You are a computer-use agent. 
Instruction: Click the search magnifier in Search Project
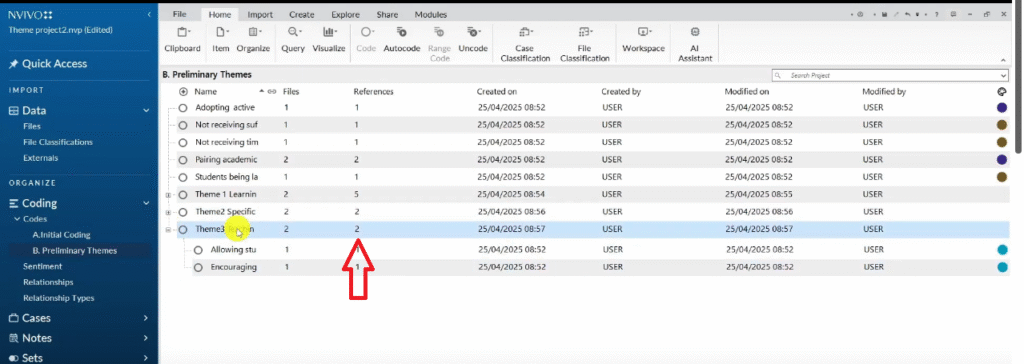(x=778, y=76)
